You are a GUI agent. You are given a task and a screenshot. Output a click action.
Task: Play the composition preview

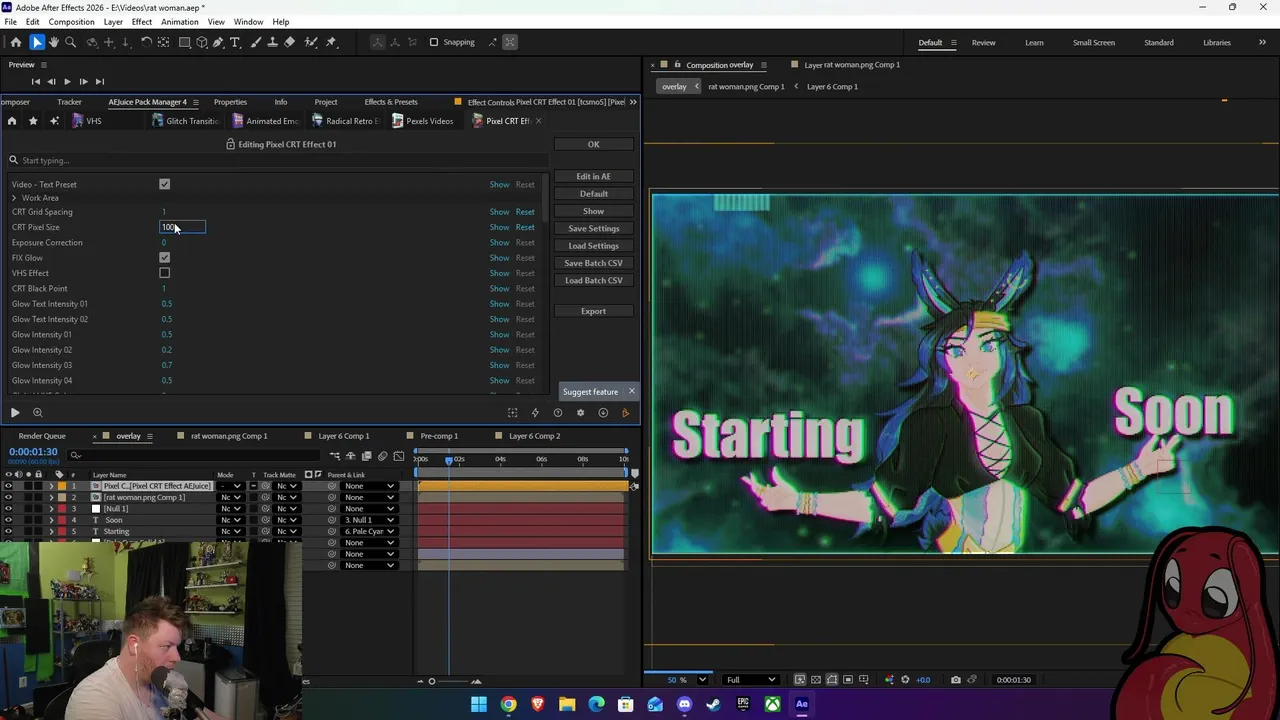coord(67,81)
